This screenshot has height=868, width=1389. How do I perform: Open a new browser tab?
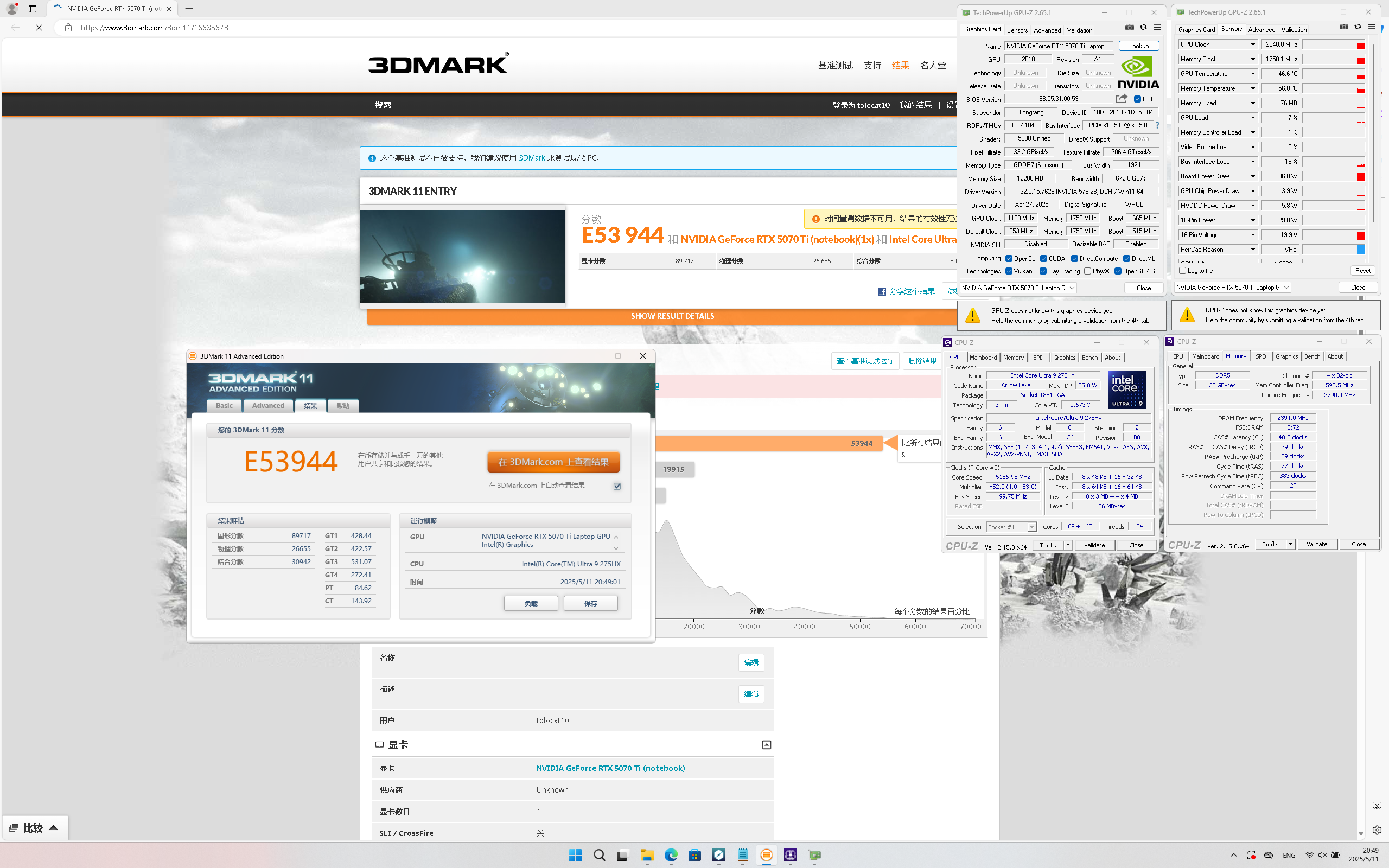189,9
